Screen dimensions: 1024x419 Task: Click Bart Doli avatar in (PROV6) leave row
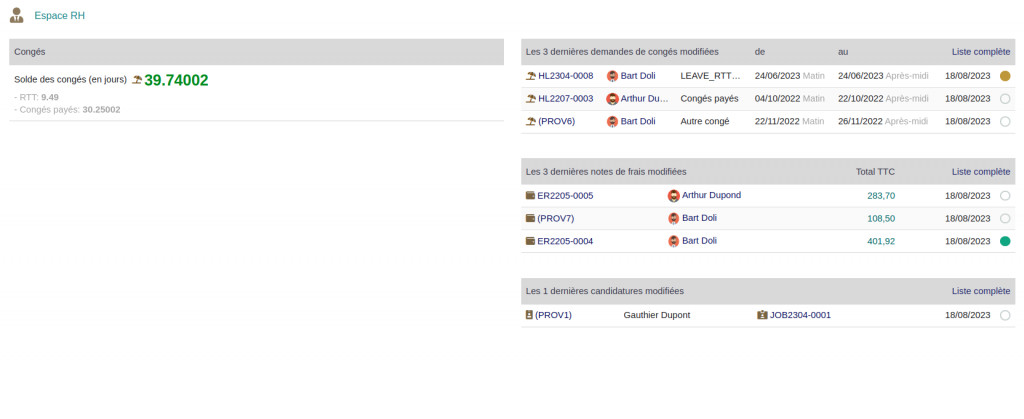point(613,121)
